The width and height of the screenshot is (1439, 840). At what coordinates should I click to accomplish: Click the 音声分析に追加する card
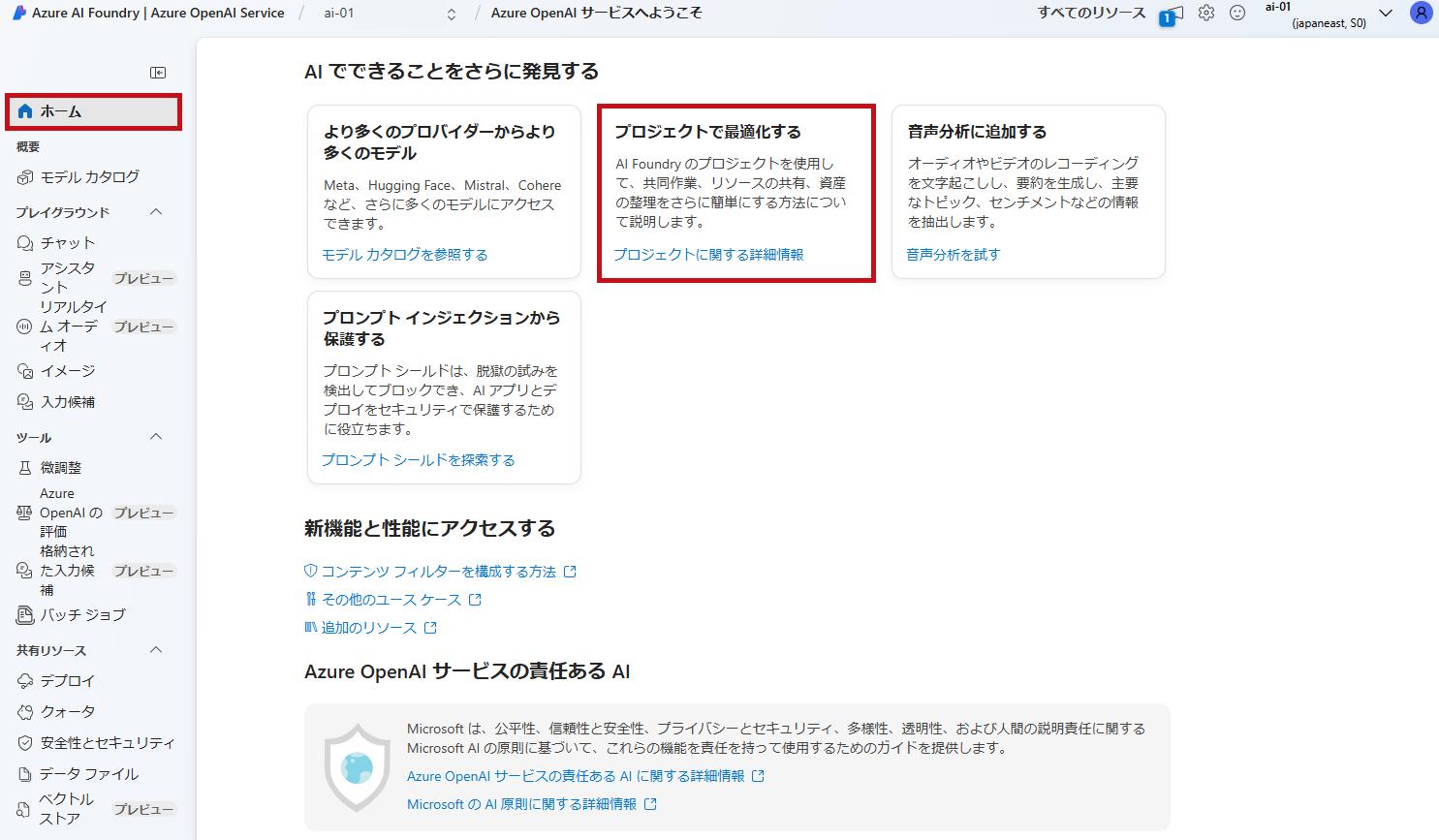click(1028, 192)
